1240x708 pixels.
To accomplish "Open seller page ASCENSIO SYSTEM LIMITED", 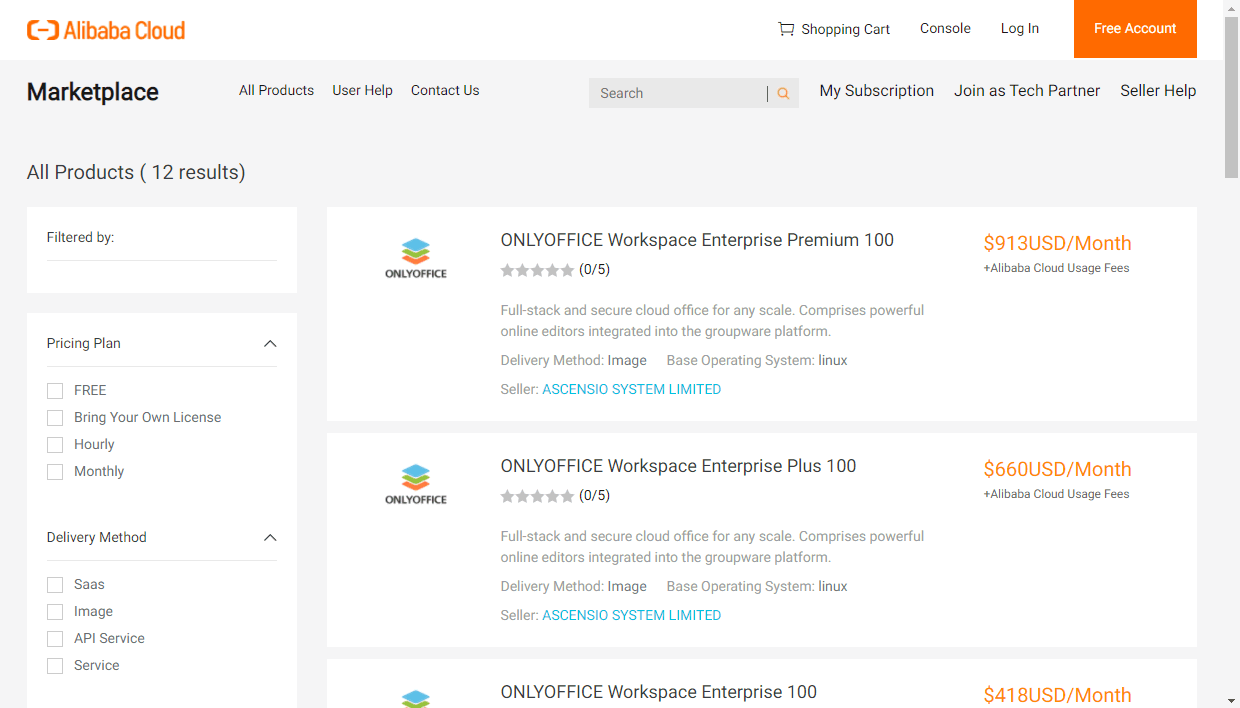I will pyautogui.click(x=631, y=389).
